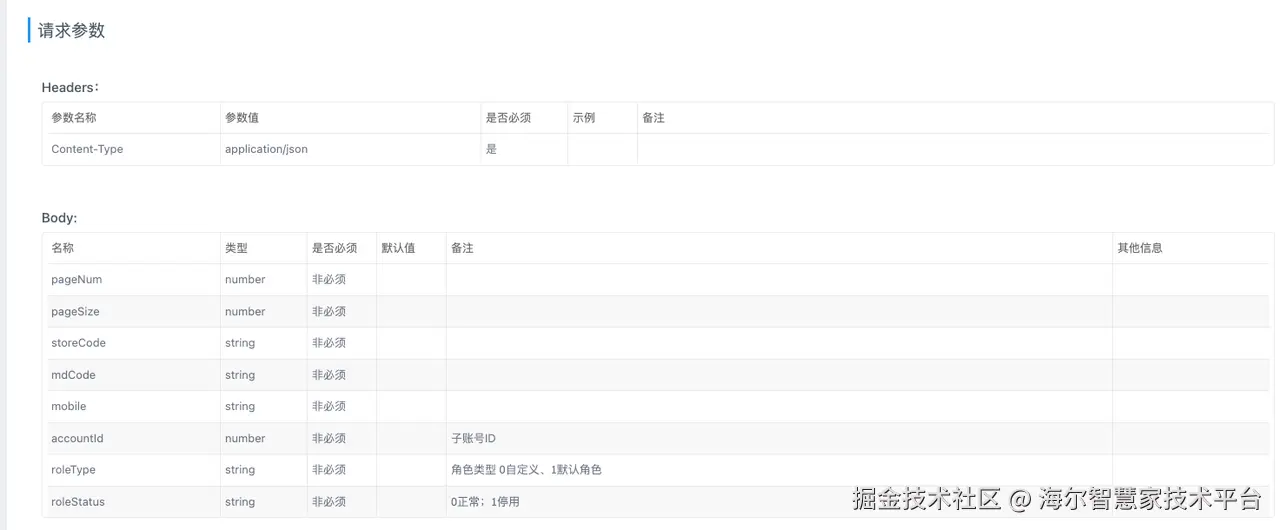
Task: Select the application/json value cell
Action: 266,149
